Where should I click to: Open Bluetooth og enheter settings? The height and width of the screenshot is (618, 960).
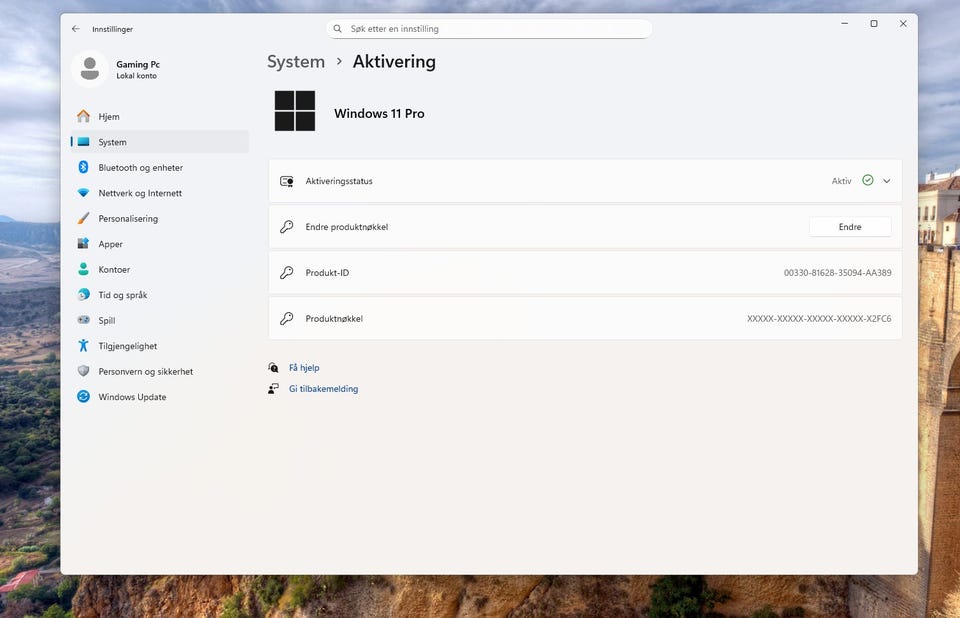[140, 168]
